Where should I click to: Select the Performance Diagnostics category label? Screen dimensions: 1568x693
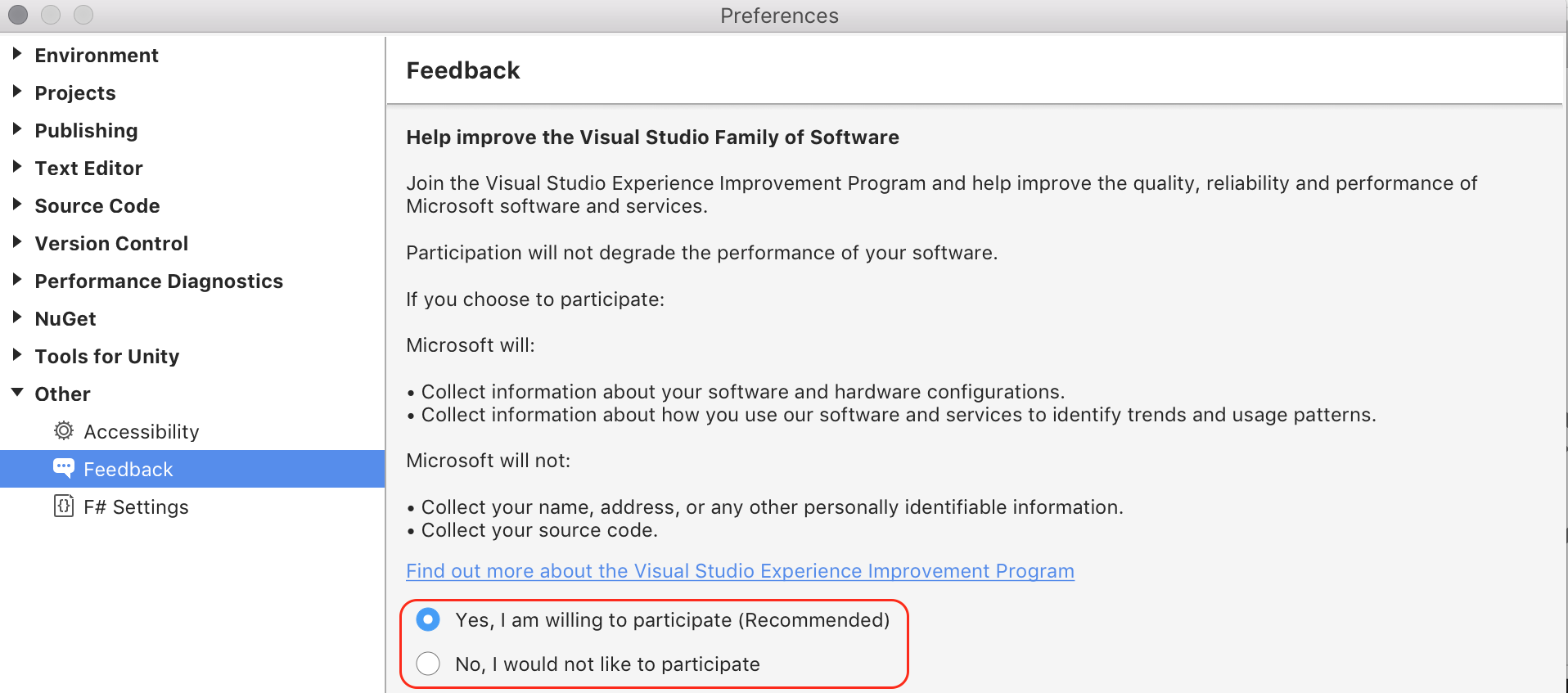pos(159,281)
